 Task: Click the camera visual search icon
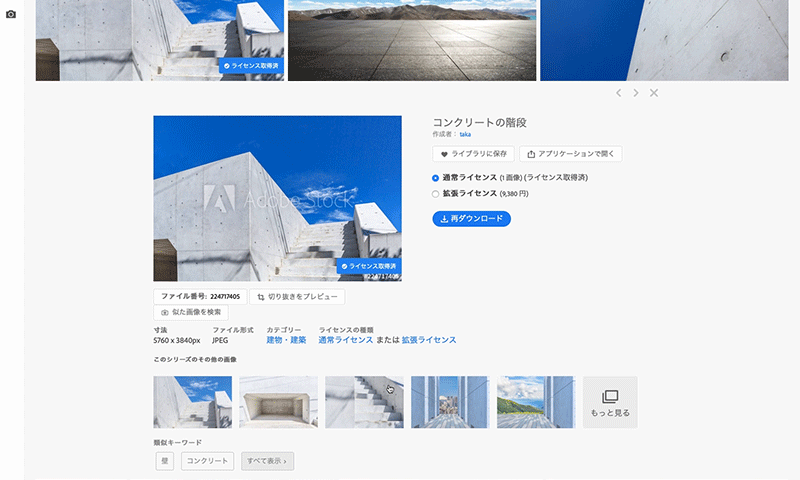click(x=11, y=14)
